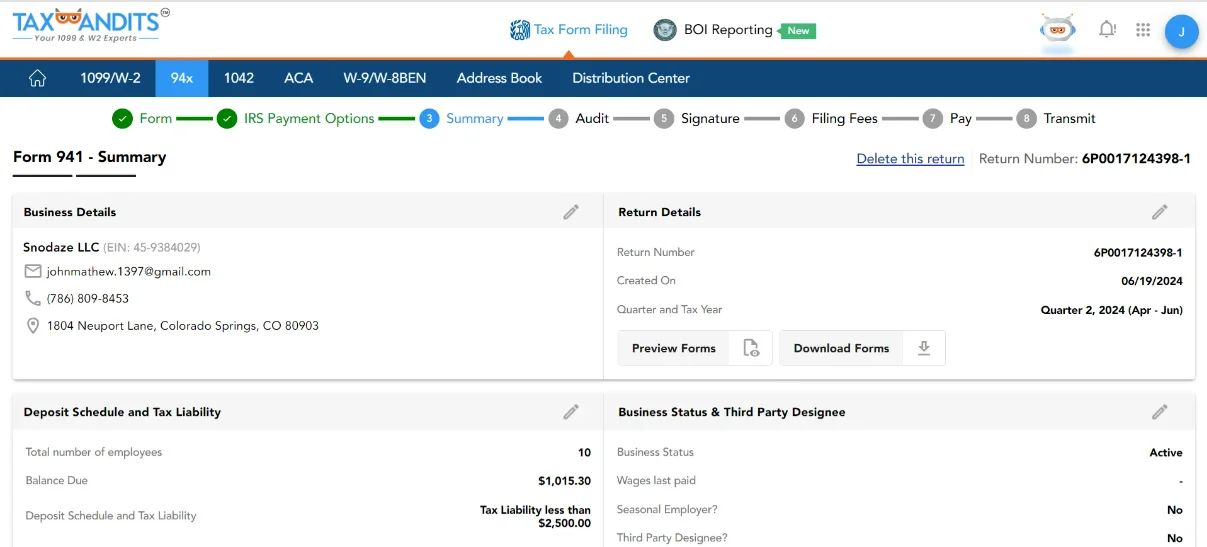The height and width of the screenshot is (547, 1207).
Task: Open notifications bell icon
Action: pyautogui.click(x=1107, y=30)
